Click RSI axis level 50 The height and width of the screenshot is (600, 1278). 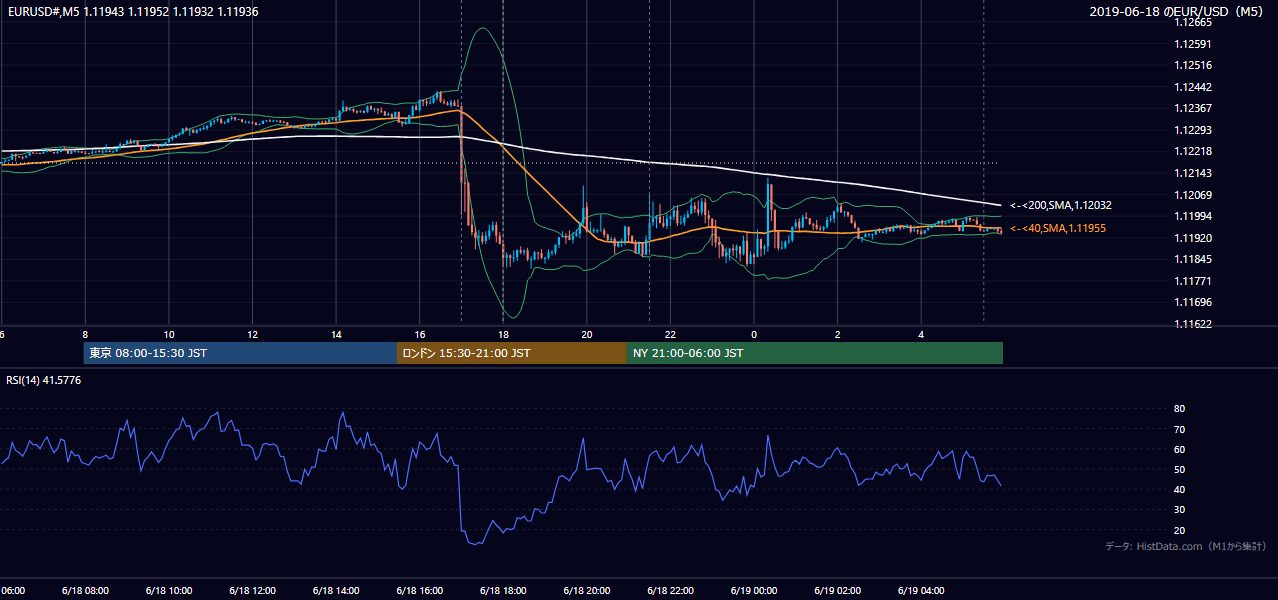(x=1180, y=469)
